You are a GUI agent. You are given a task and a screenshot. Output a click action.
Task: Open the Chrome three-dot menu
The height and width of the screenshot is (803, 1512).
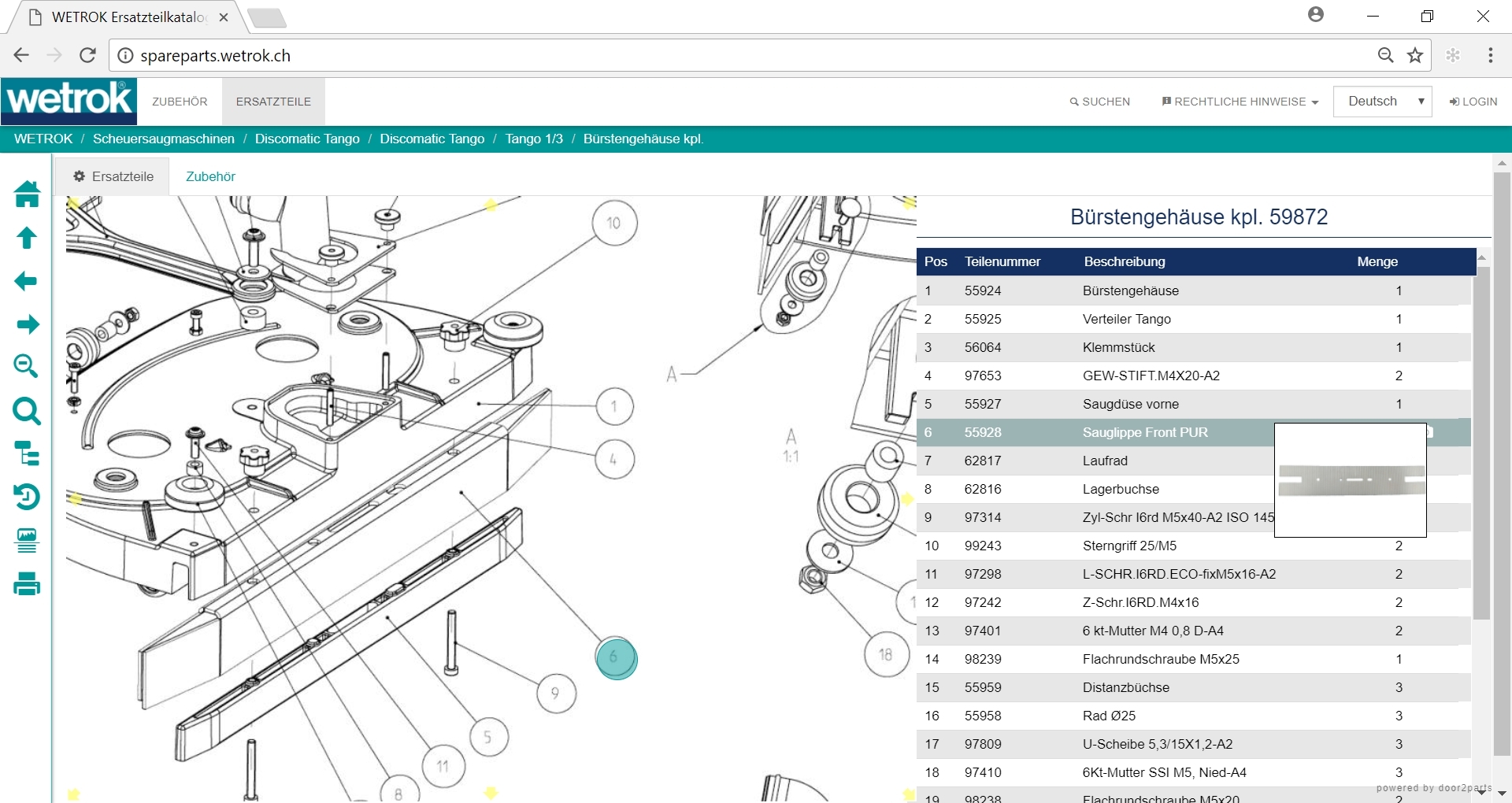[x=1491, y=55]
